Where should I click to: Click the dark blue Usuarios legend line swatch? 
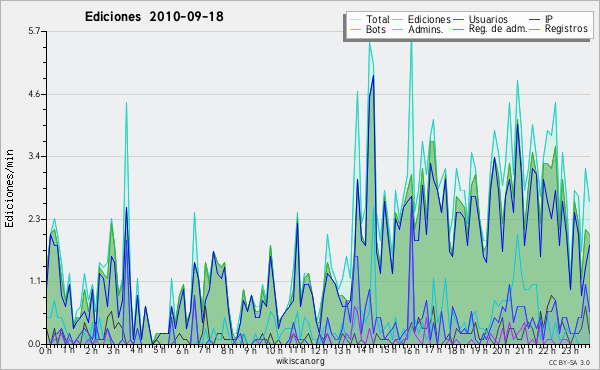tap(458, 20)
